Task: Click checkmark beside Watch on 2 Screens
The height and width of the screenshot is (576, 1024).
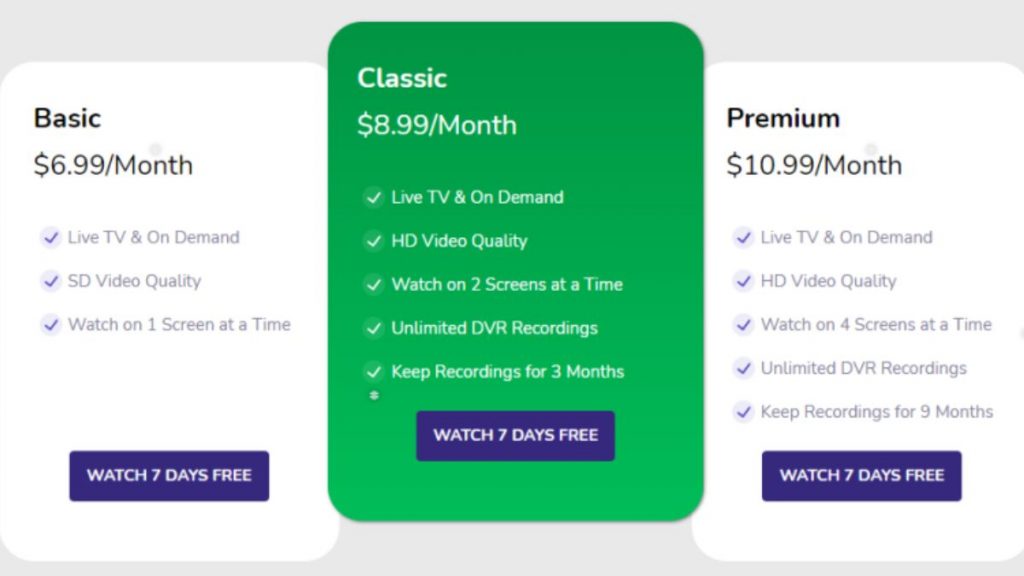Action: pos(374,285)
